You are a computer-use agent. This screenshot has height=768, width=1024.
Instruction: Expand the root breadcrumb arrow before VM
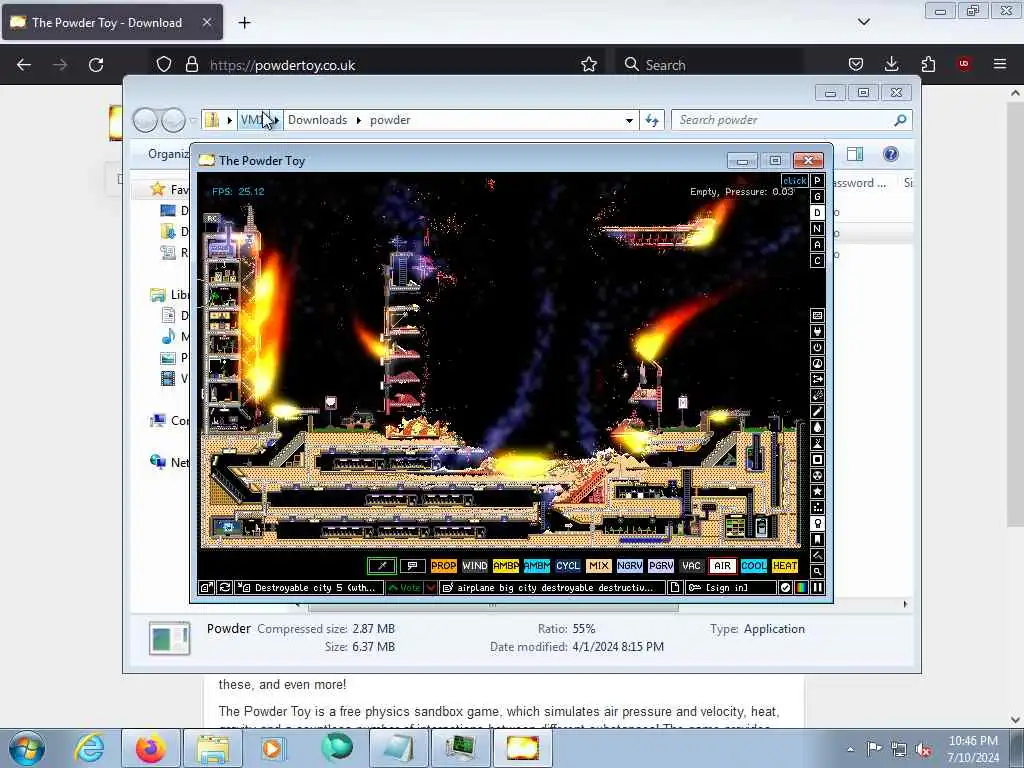pos(229,120)
